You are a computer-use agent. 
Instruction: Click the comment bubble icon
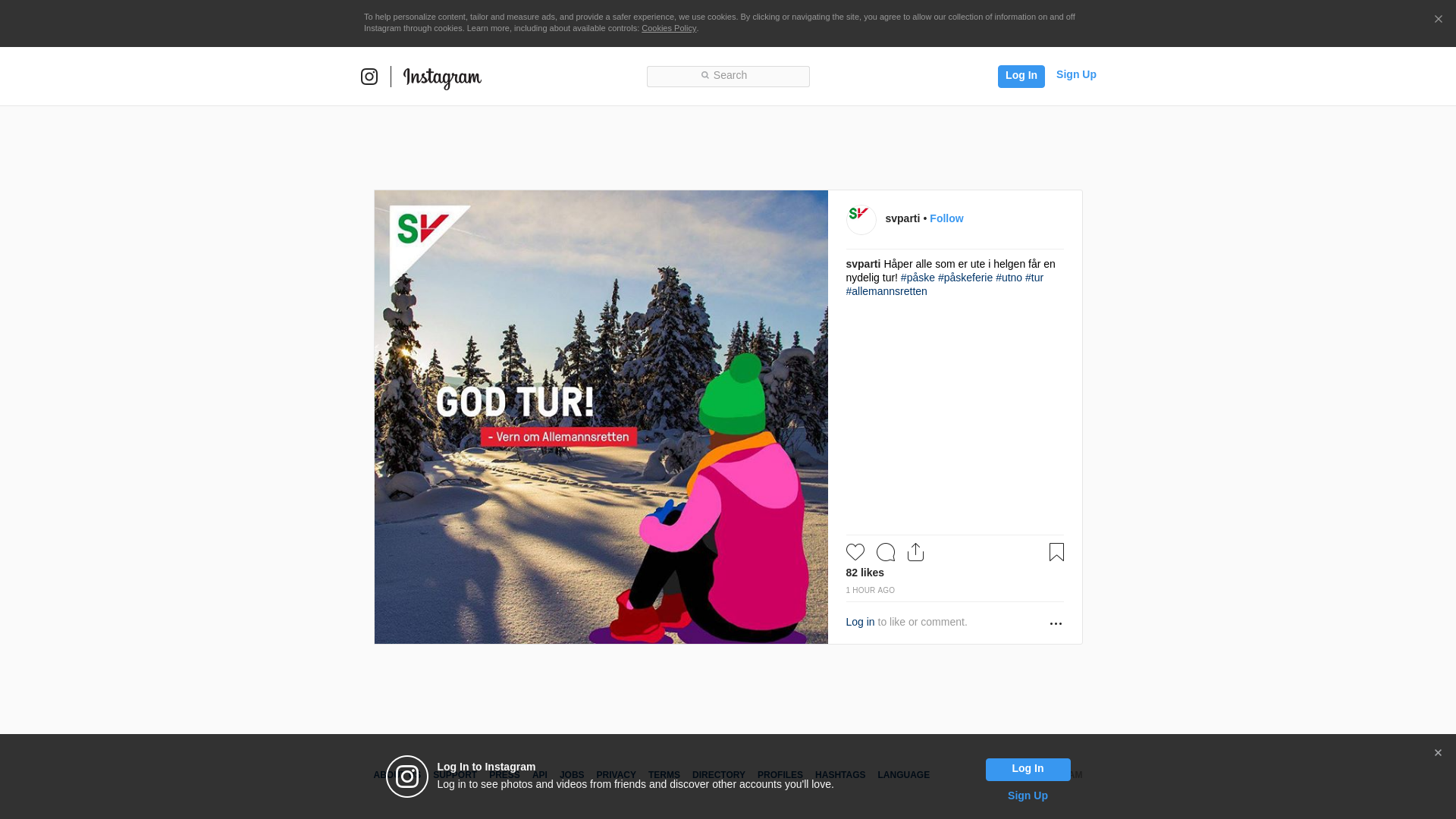885,552
